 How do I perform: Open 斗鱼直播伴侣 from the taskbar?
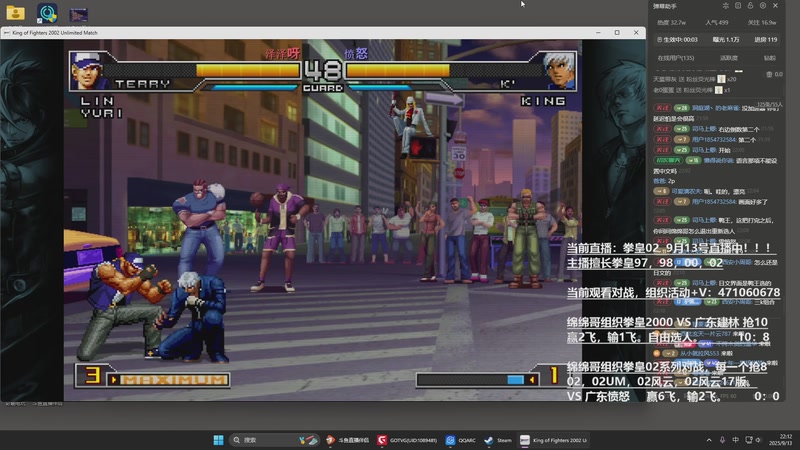pos(348,440)
